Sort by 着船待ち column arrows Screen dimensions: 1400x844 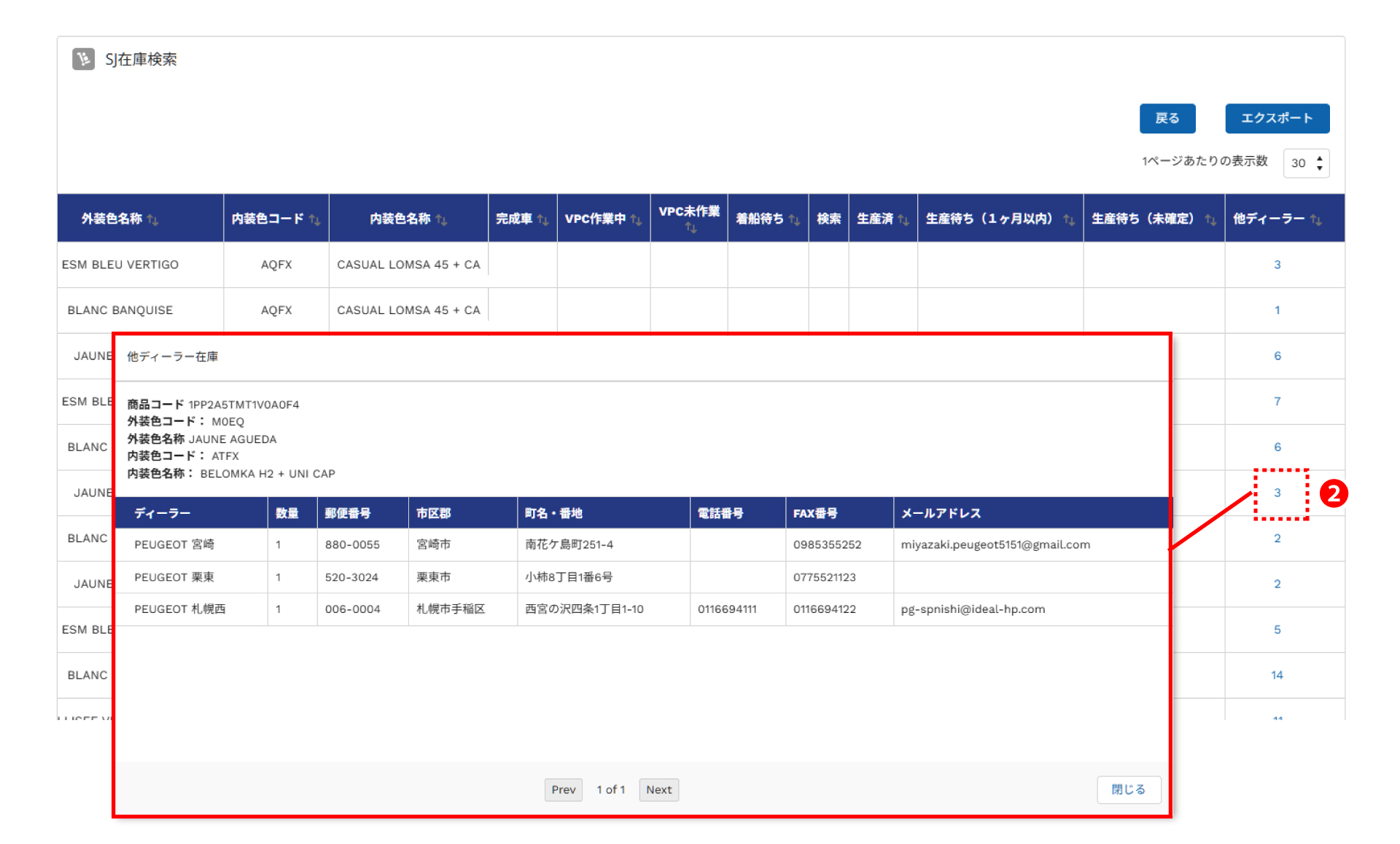pos(794,219)
